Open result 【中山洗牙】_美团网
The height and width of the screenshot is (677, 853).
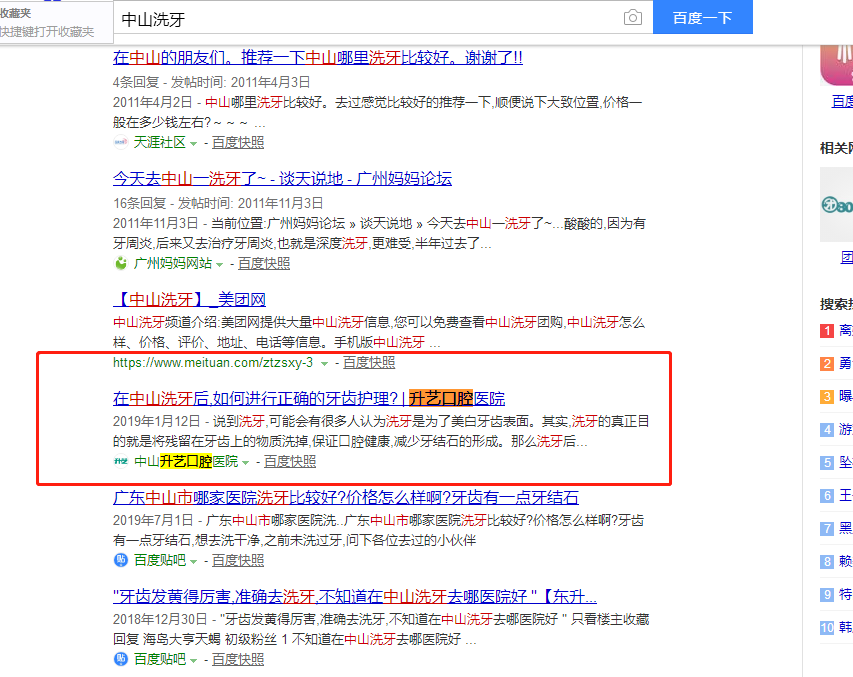pyautogui.click(x=189, y=299)
